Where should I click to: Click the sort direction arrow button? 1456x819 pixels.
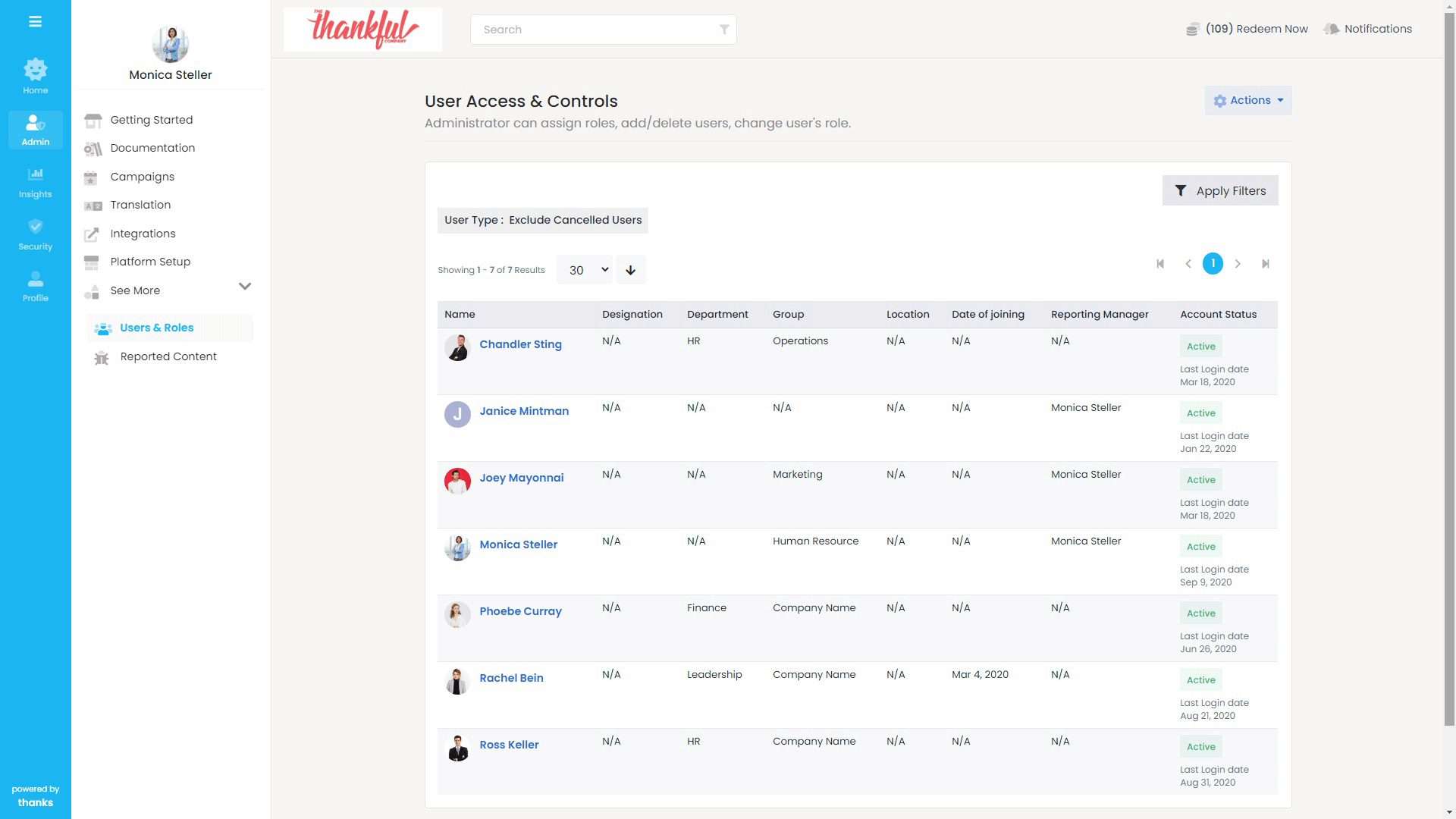(630, 270)
